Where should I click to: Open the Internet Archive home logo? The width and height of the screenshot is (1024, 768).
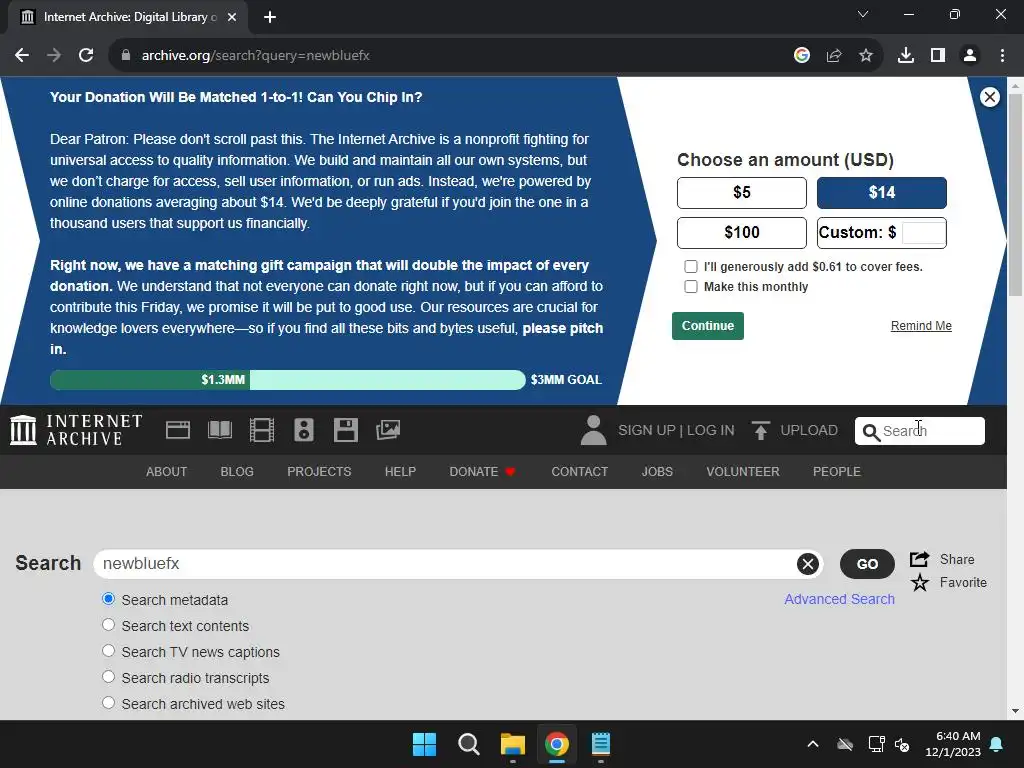click(x=76, y=430)
